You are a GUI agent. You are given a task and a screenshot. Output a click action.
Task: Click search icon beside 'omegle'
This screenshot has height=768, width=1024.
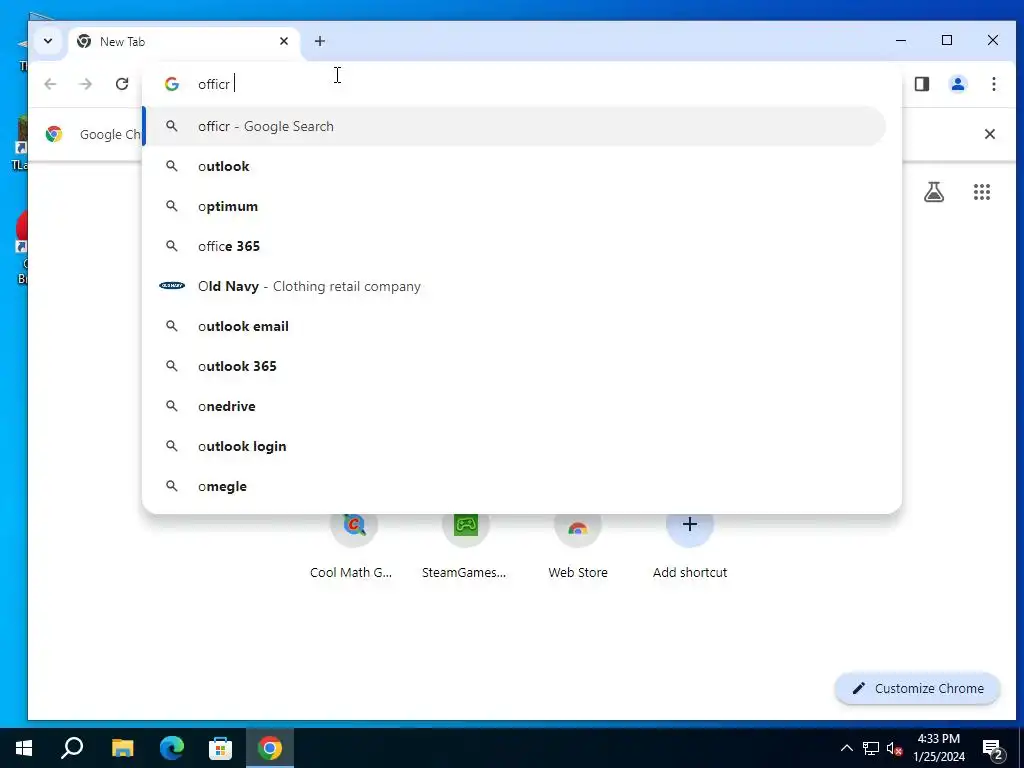172,487
